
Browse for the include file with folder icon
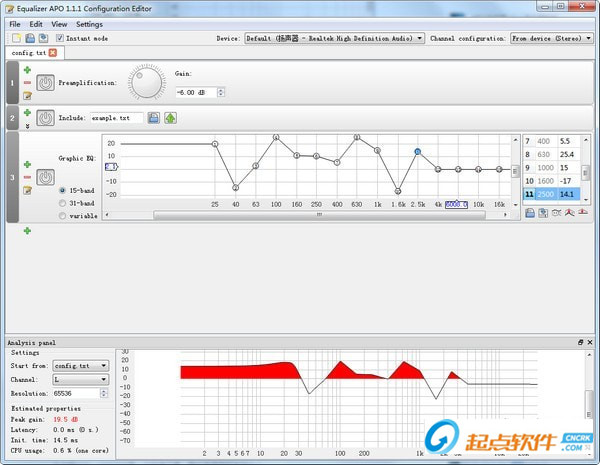(x=153, y=118)
